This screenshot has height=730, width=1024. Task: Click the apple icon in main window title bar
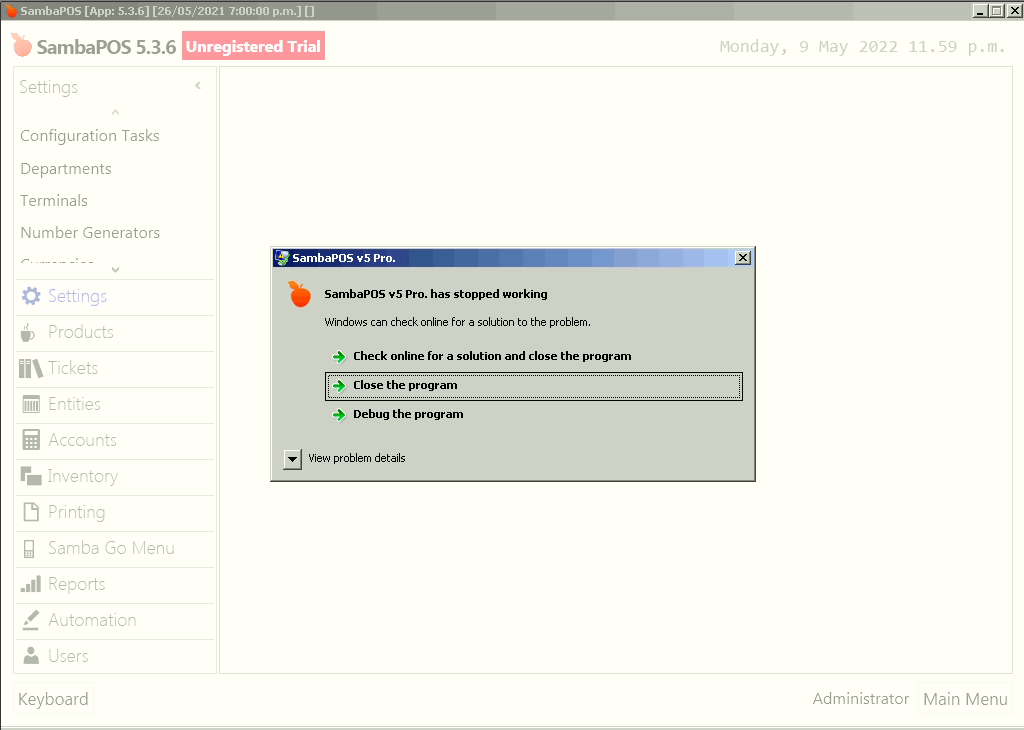coord(11,11)
